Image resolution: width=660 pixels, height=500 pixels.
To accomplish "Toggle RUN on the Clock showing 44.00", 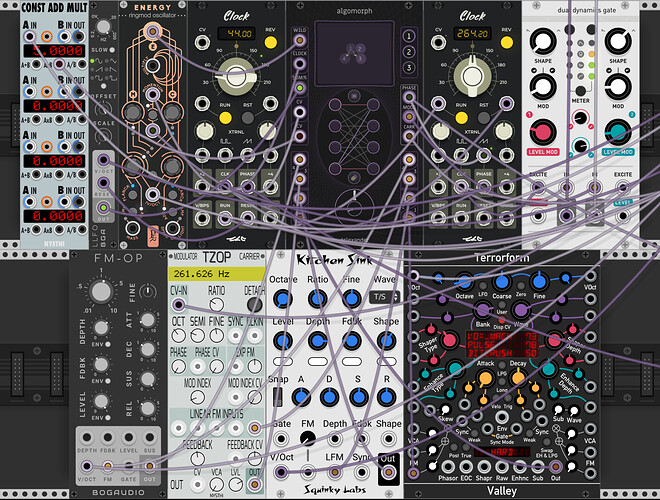I will 225,117.
